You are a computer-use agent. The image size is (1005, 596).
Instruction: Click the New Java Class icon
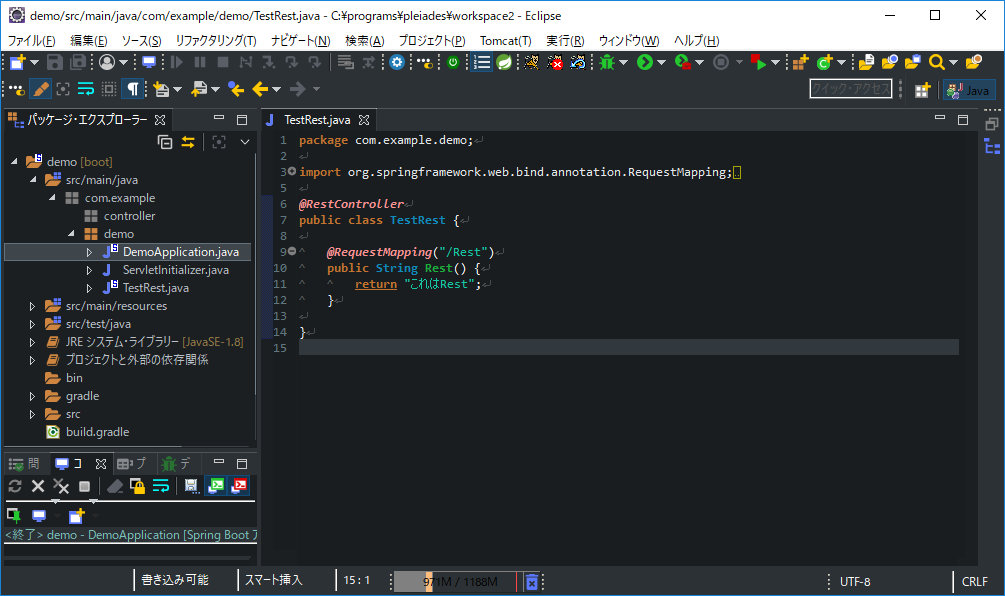(825, 62)
